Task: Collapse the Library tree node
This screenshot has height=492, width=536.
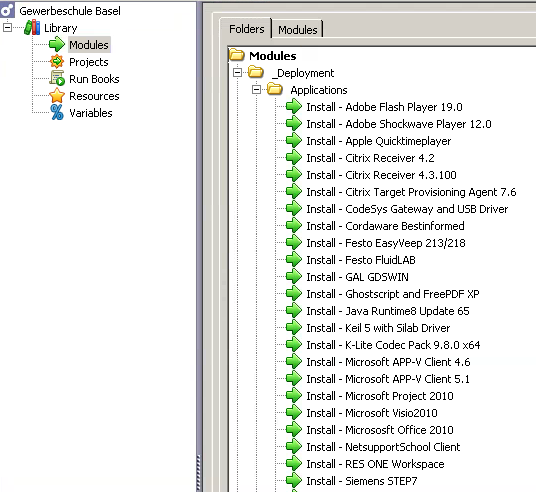Action: pyautogui.click(x=7, y=27)
